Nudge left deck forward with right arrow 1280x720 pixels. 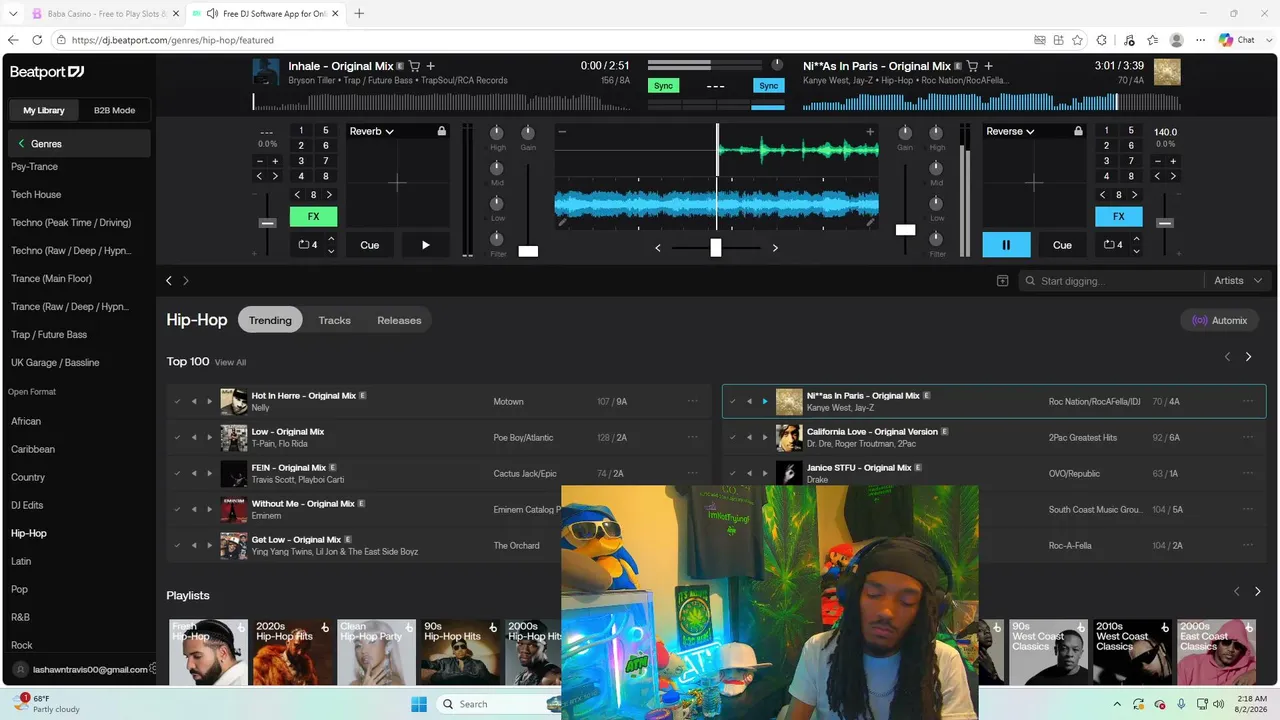point(275,176)
